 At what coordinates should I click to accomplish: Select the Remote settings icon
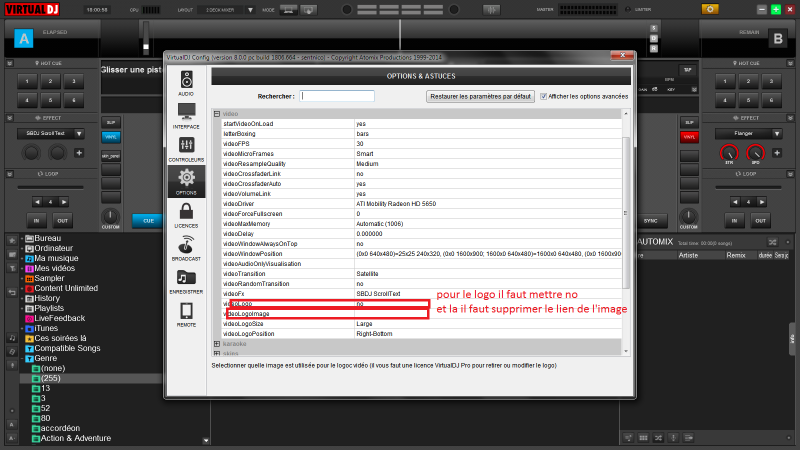pyautogui.click(x=186, y=314)
